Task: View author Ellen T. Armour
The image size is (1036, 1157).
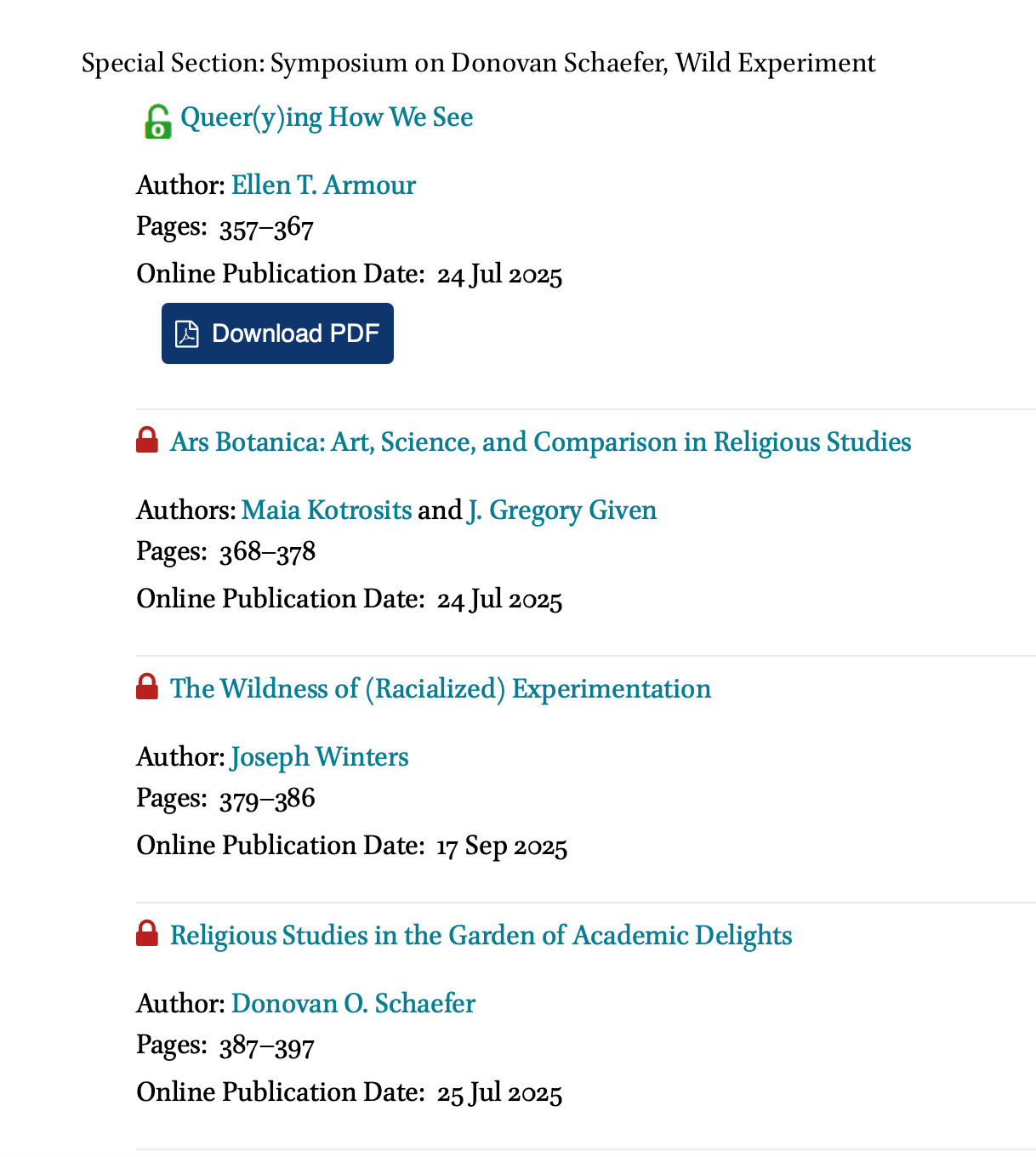Action: [323, 185]
